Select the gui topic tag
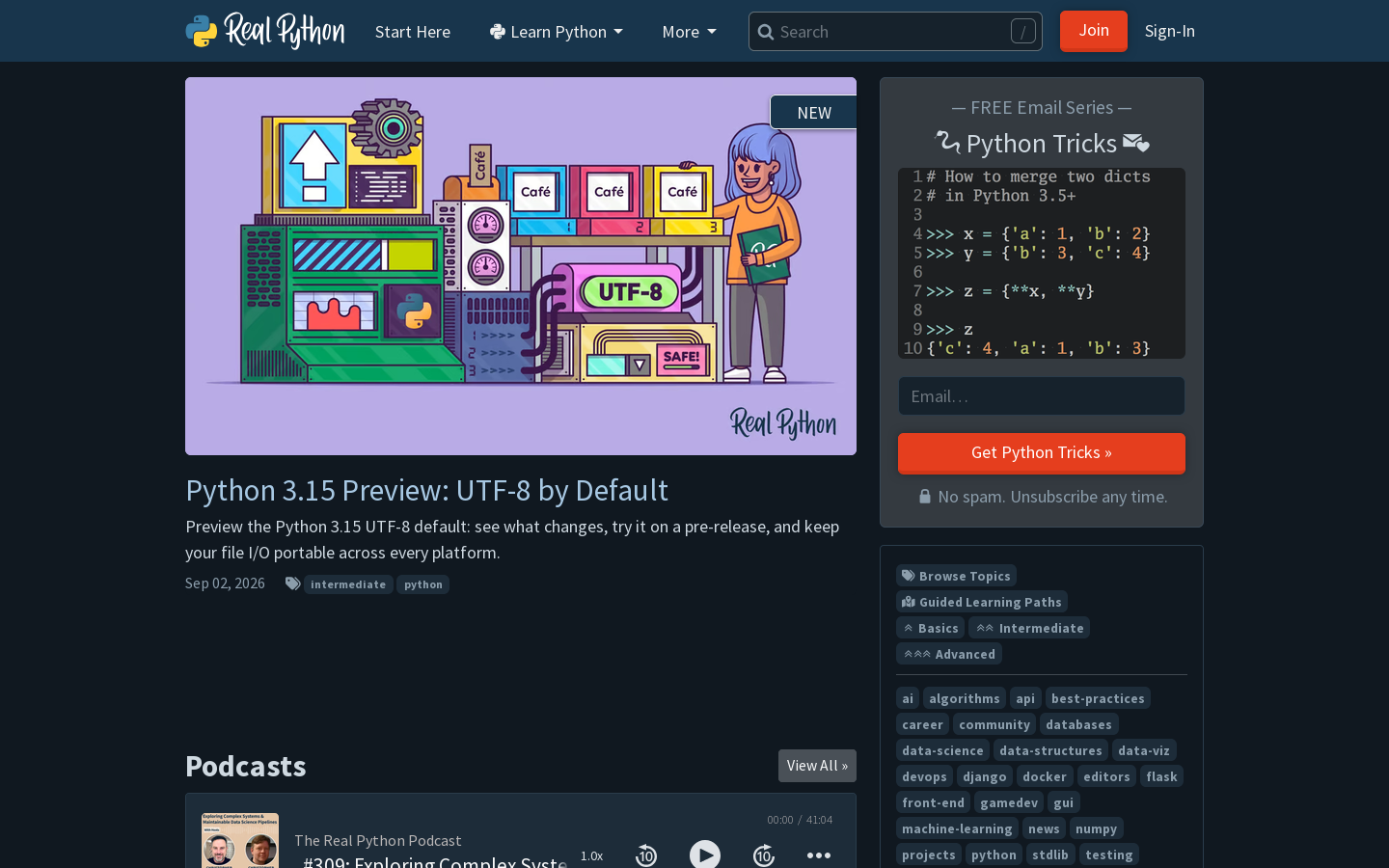Viewport: 1389px width, 868px height. (1063, 802)
